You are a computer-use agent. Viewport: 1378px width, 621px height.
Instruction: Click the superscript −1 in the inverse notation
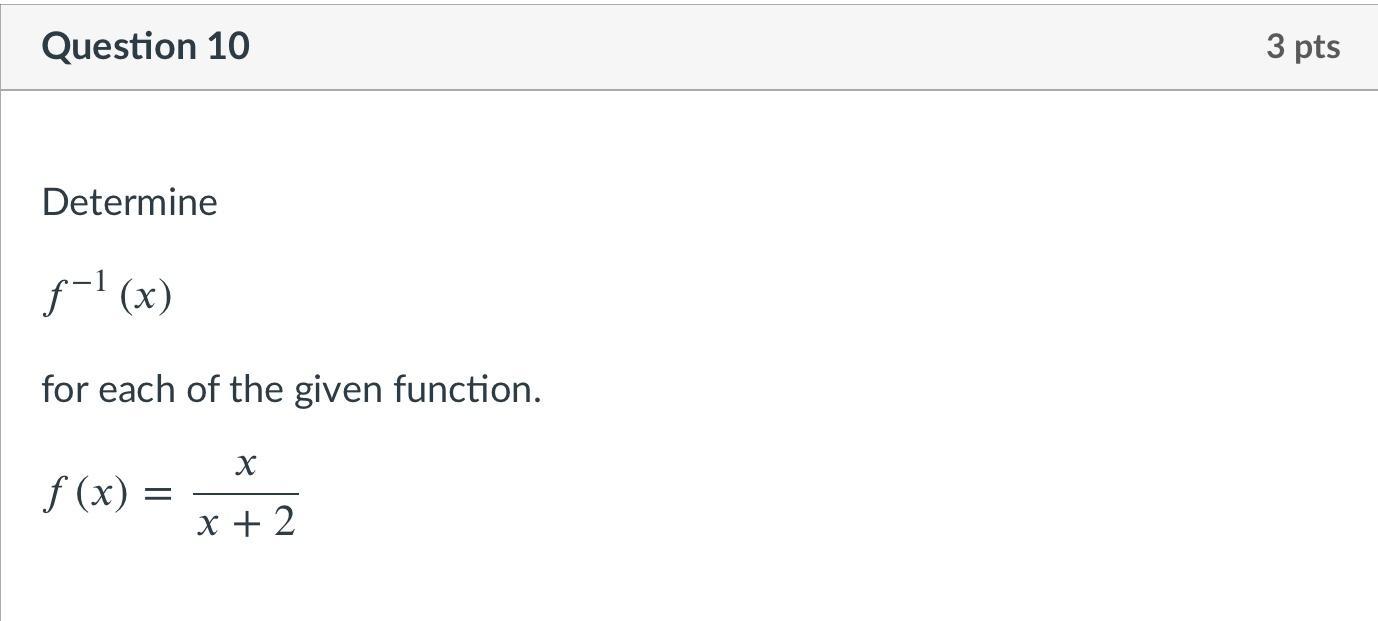pyautogui.click(x=88, y=281)
